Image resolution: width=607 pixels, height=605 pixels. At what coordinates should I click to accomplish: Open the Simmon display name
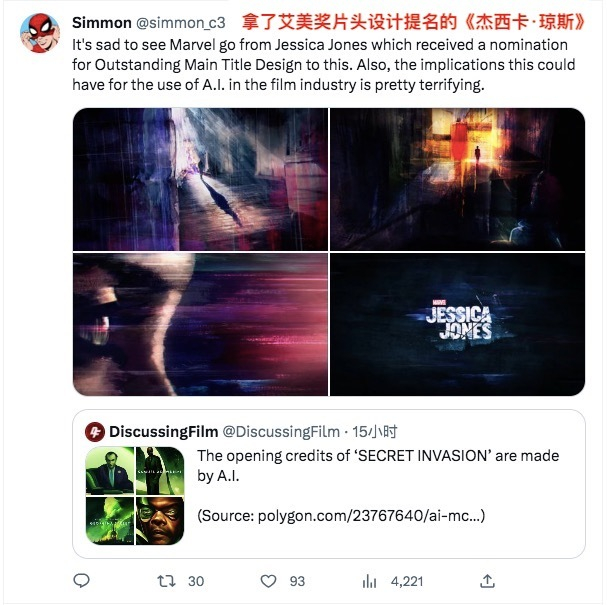tap(102, 23)
